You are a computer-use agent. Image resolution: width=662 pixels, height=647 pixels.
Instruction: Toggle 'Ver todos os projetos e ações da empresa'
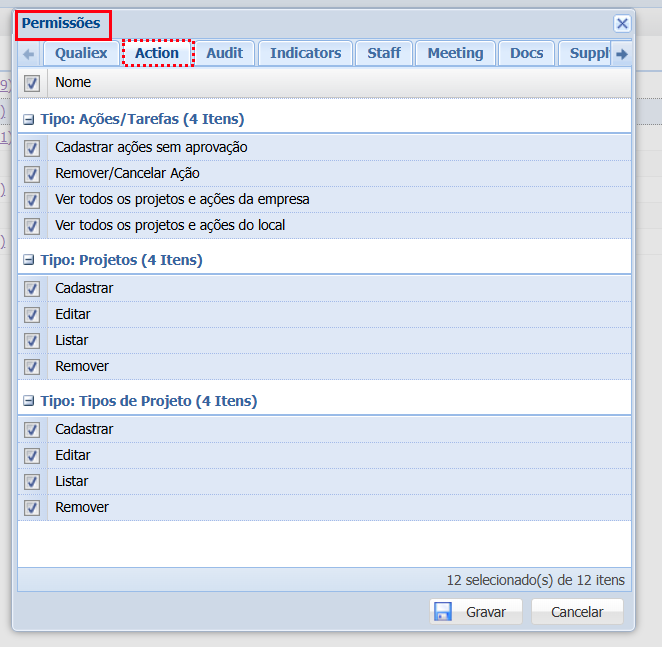(32, 200)
